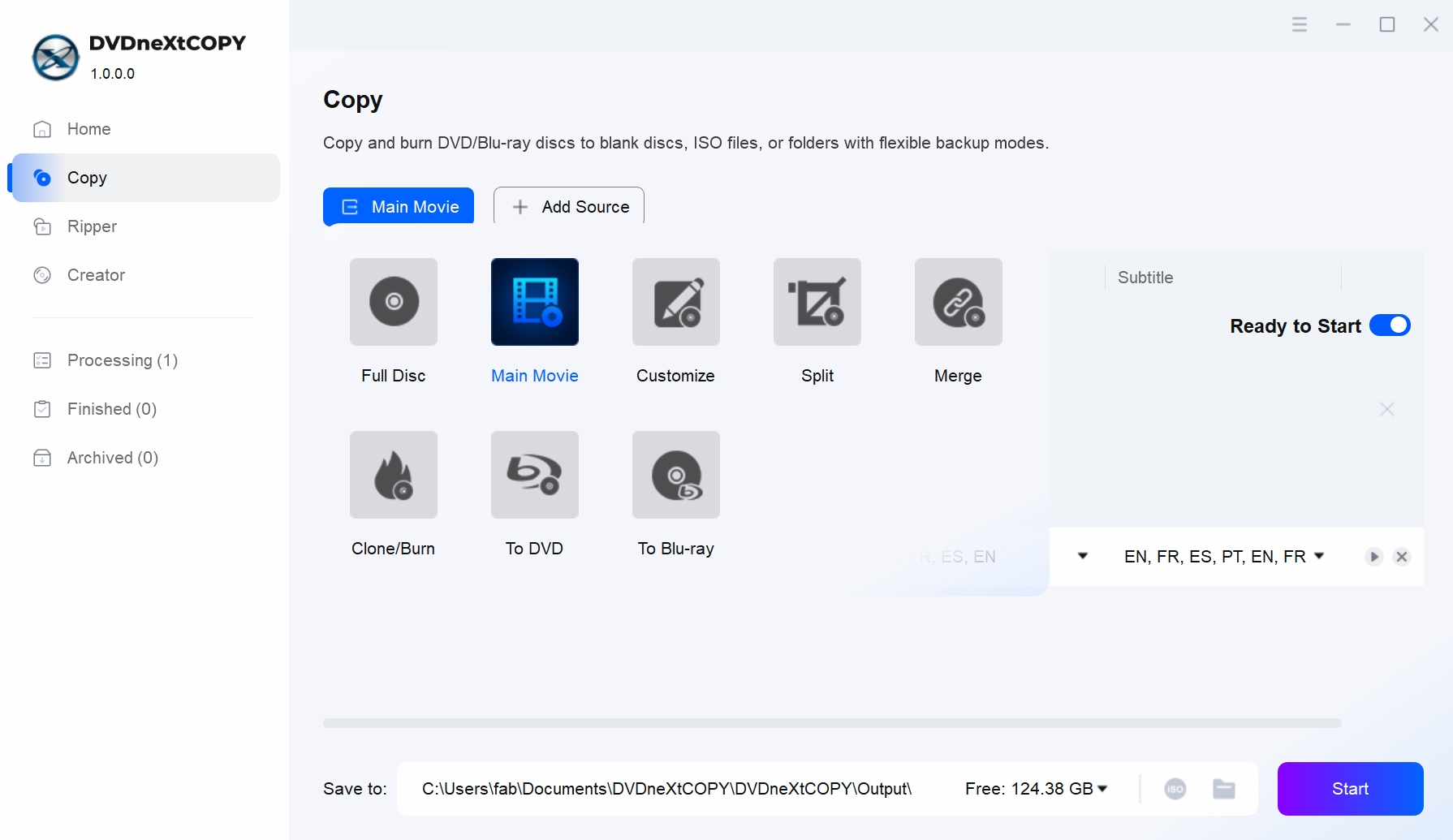
Task: Minimize the DVDneXtCOPY window
Action: point(1343,24)
